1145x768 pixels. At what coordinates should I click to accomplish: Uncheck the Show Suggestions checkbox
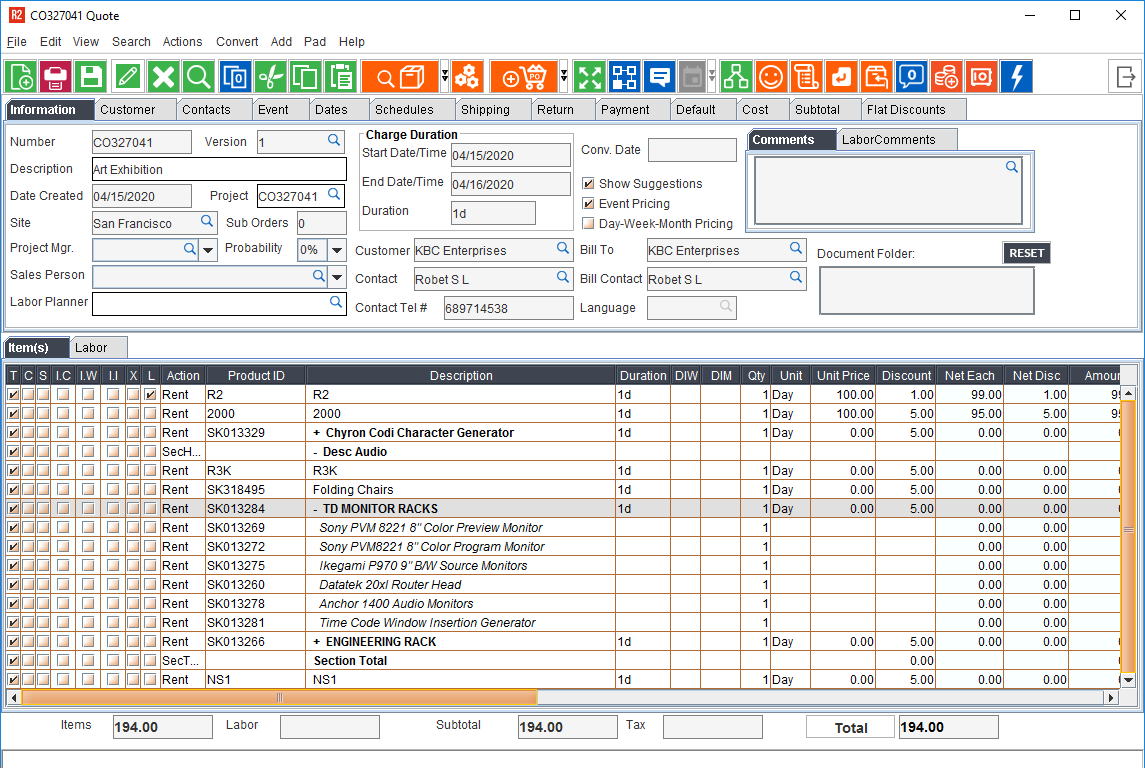pos(588,184)
